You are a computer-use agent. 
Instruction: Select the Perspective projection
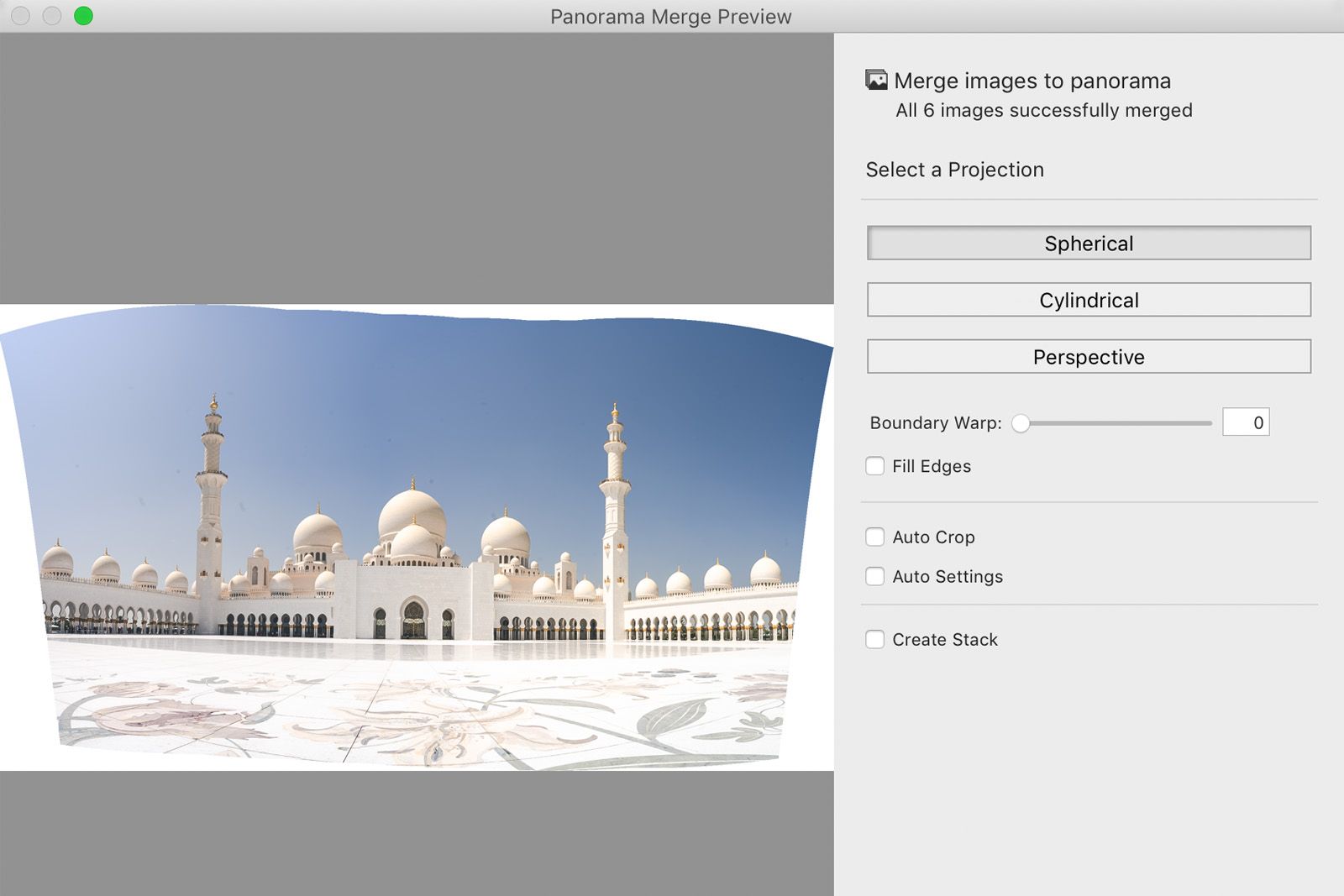pos(1089,356)
